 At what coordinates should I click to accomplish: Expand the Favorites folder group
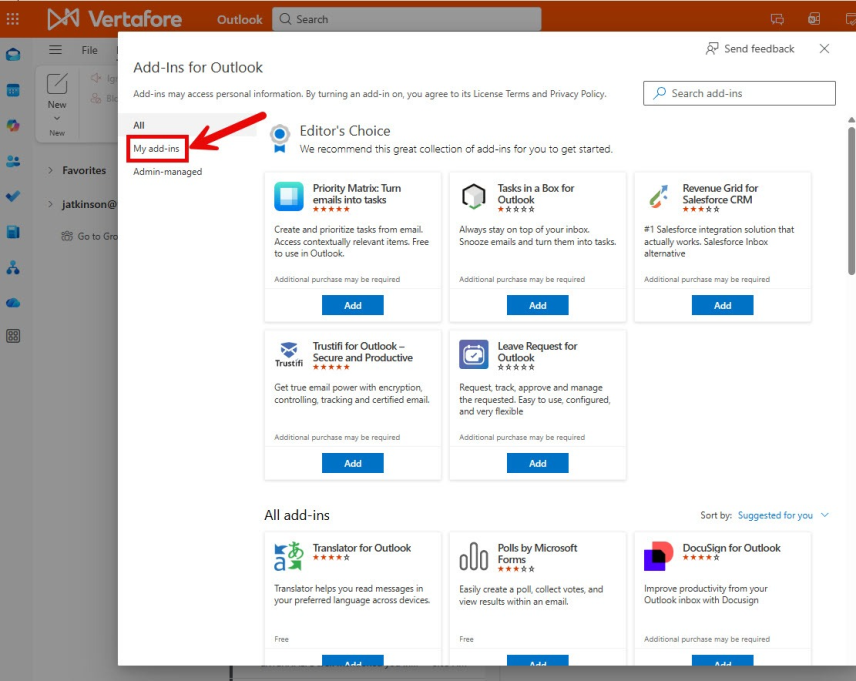[x=51, y=171]
